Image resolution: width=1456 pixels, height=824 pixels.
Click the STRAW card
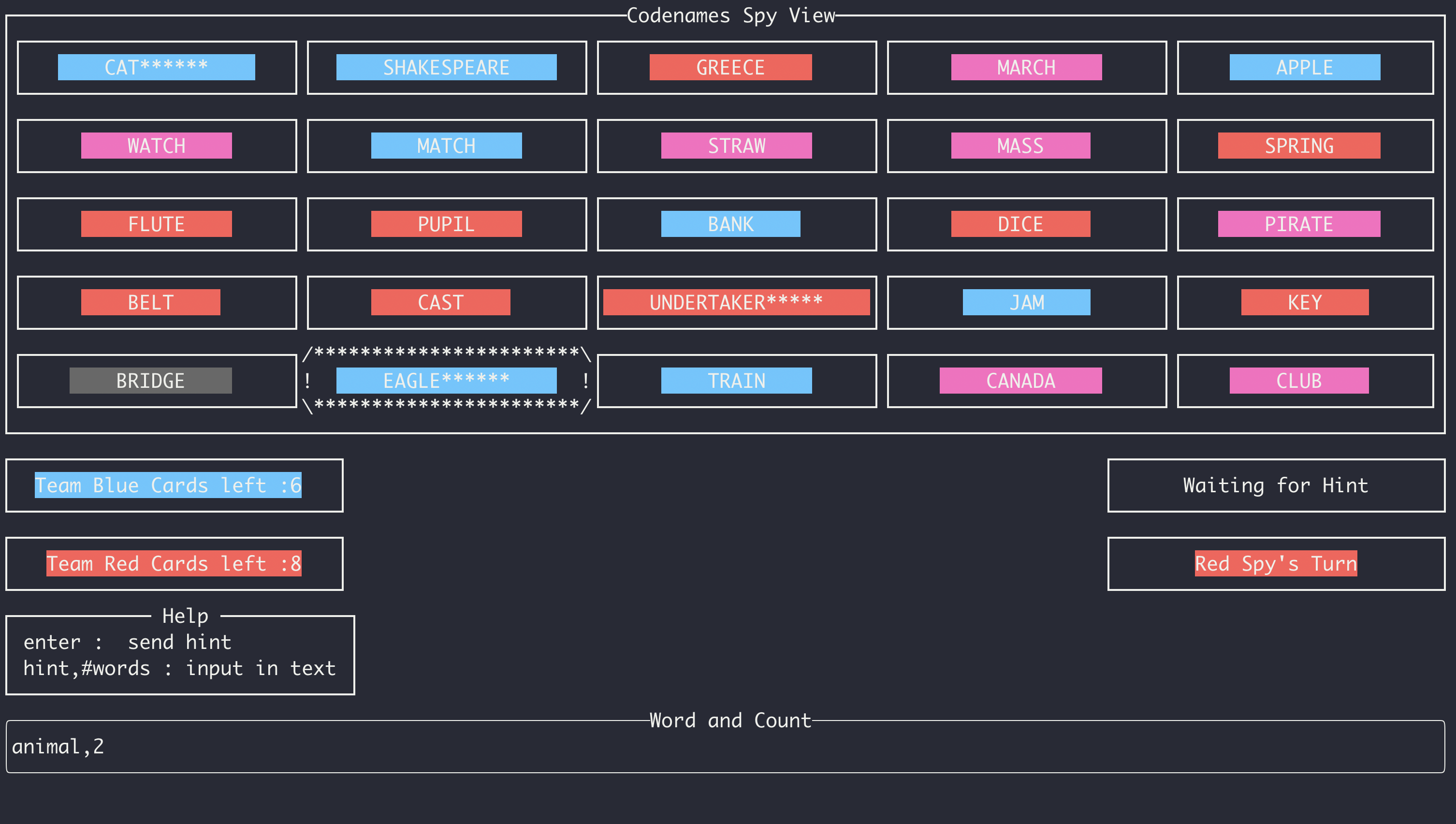[x=737, y=146]
